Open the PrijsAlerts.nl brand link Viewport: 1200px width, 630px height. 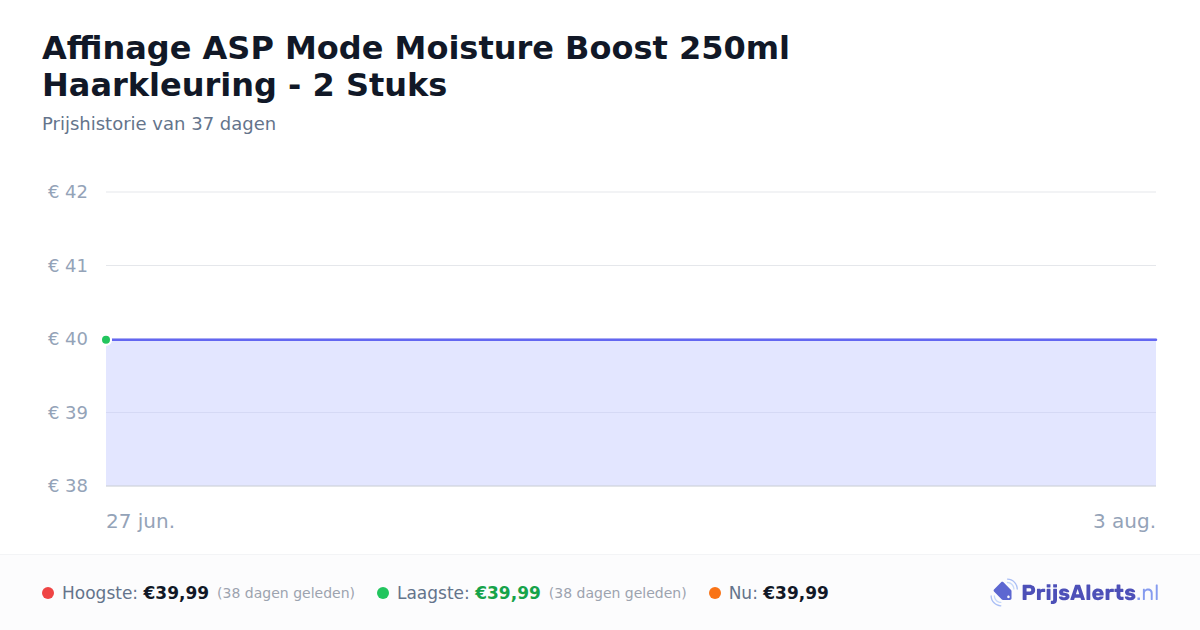pyautogui.click(x=1075, y=593)
